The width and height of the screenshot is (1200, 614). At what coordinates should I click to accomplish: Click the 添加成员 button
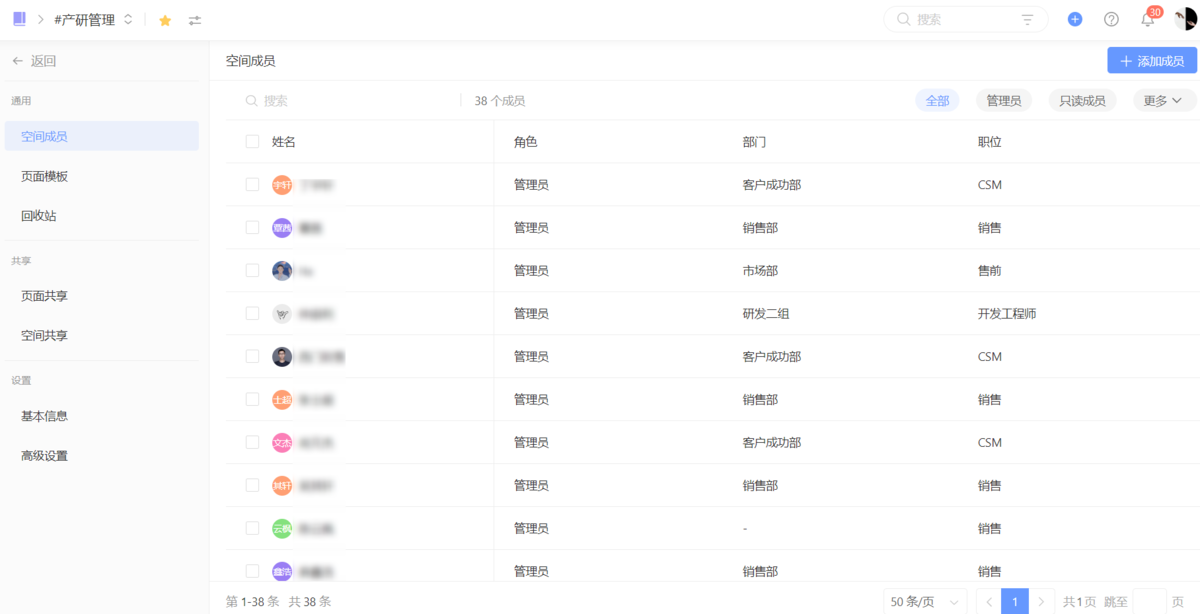click(x=1150, y=60)
